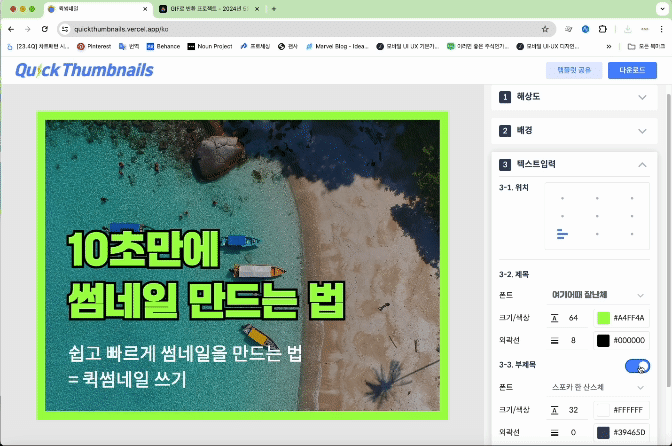Viewport: 672px width, 446px height.
Task: Bookmark this page with the star icon
Action: (x=545, y=29)
